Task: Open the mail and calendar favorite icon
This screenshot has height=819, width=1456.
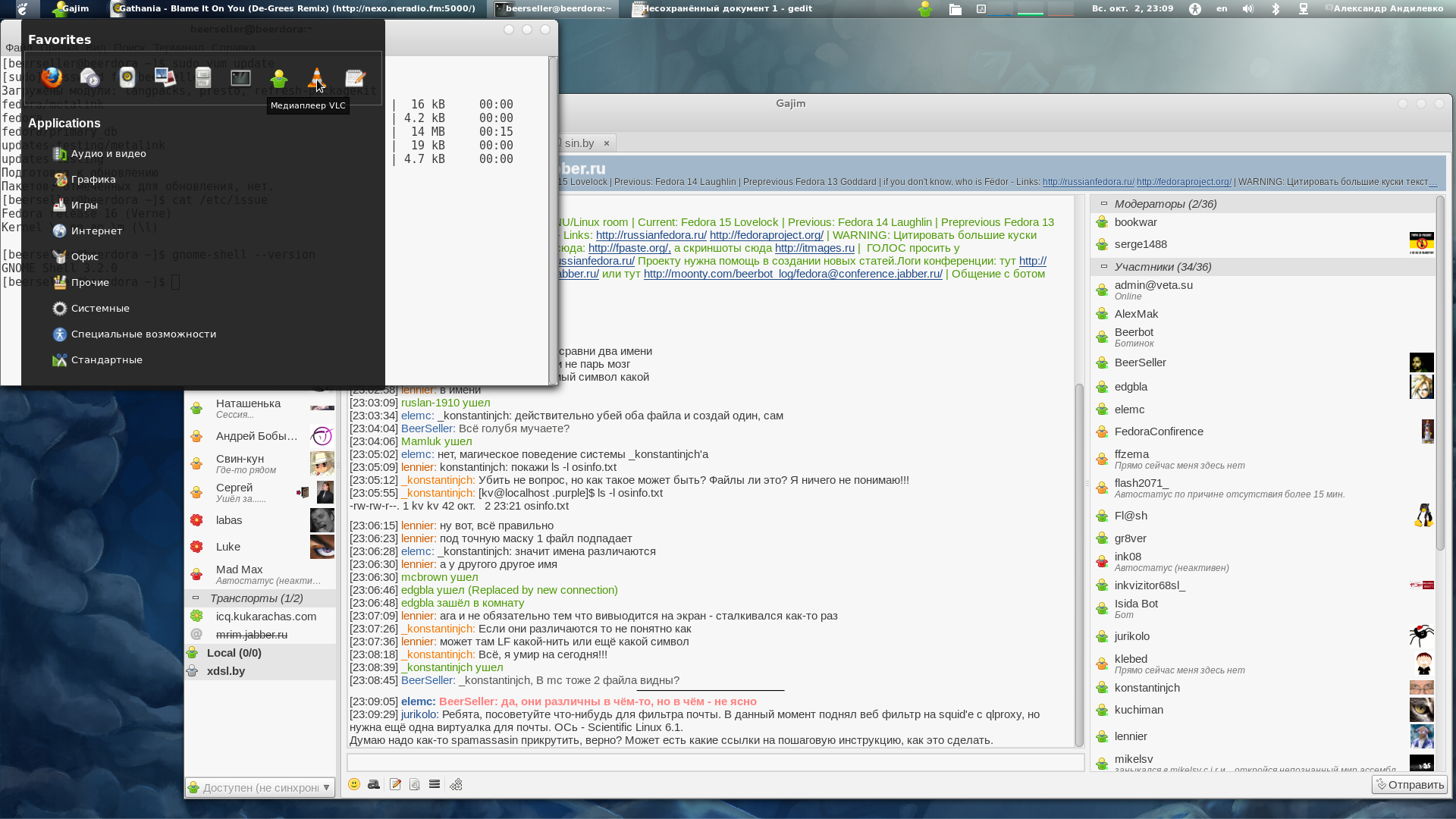Action: click(89, 77)
